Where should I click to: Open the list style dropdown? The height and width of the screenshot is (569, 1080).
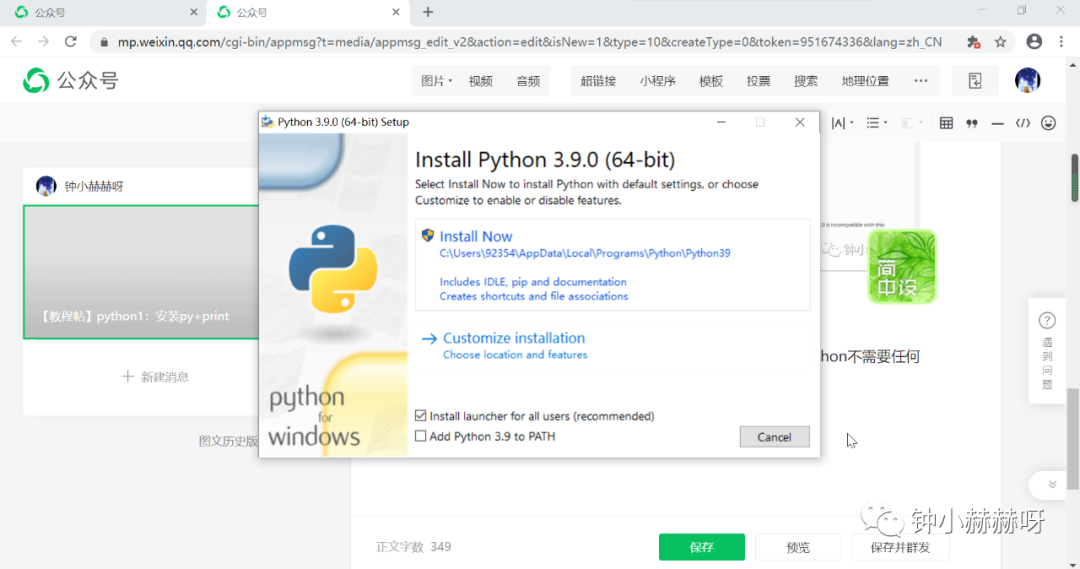(x=876, y=123)
